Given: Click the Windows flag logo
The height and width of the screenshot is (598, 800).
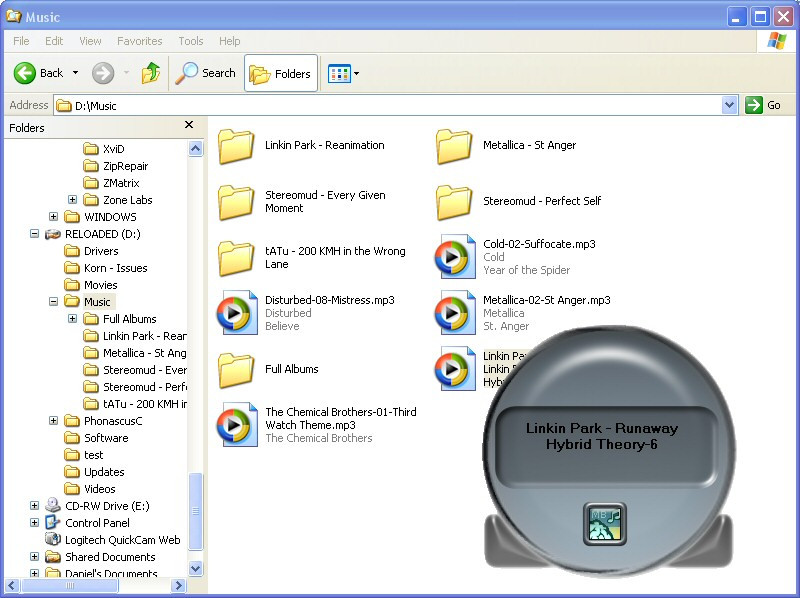Looking at the screenshot, I should pos(777,41).
